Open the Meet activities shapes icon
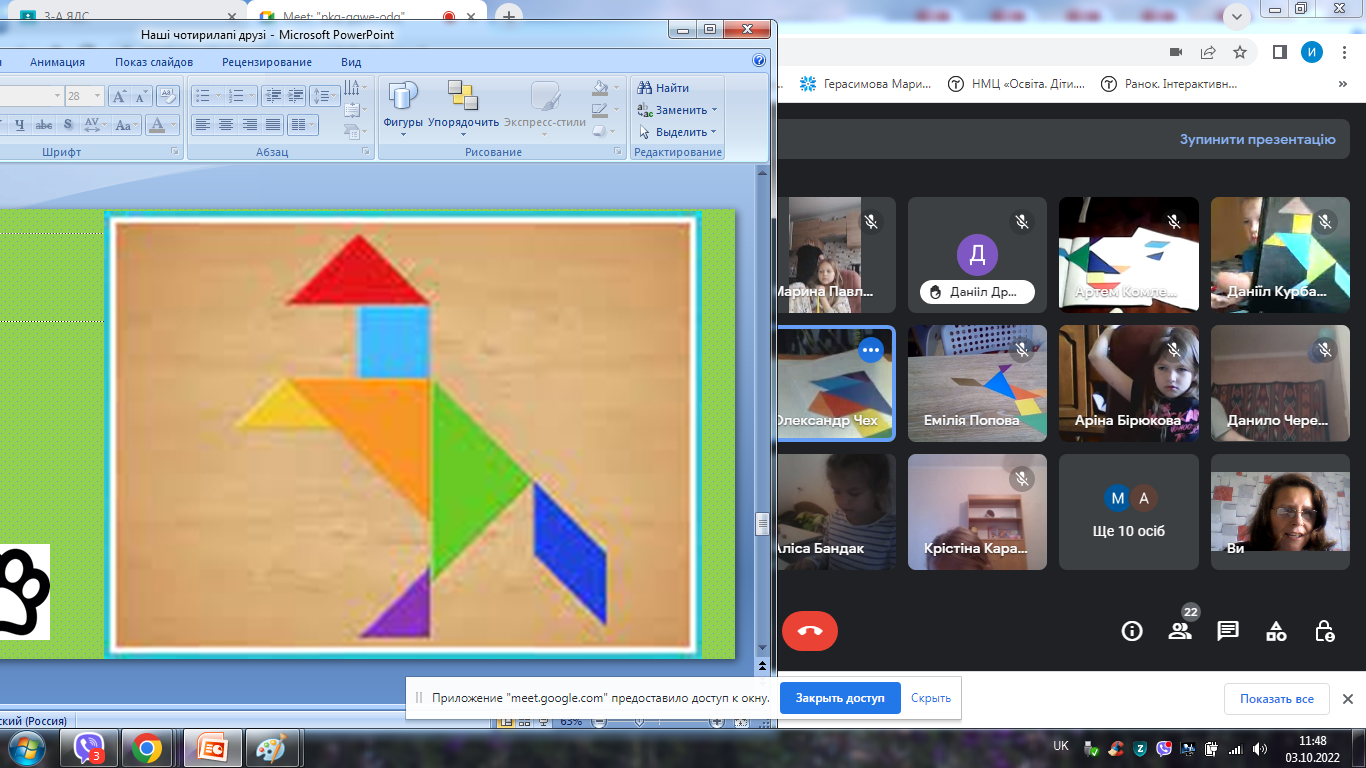The height and width of the screenshot is (768, 1366). point(1276,631)
